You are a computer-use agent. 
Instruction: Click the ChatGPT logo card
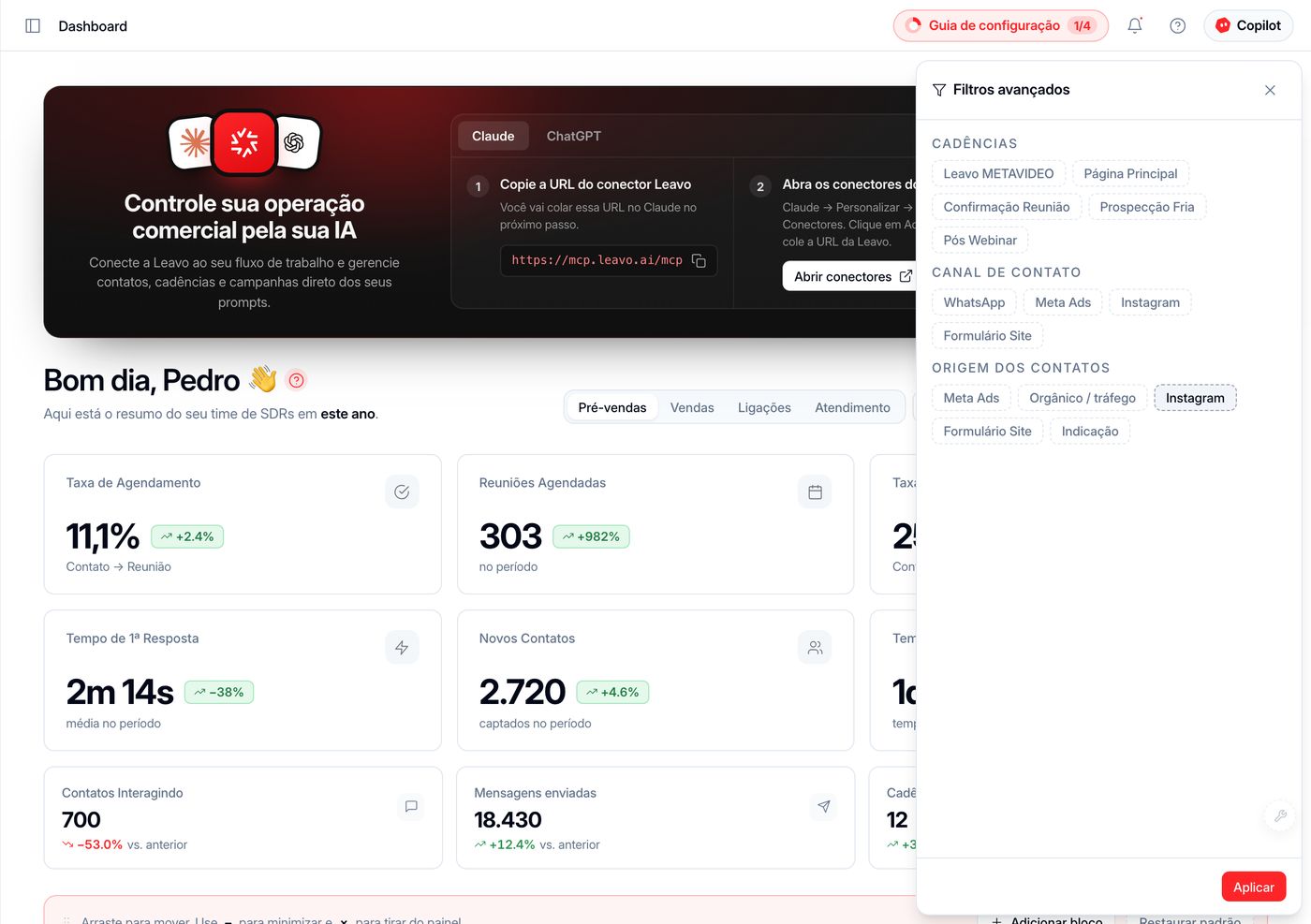click(297, 142)
